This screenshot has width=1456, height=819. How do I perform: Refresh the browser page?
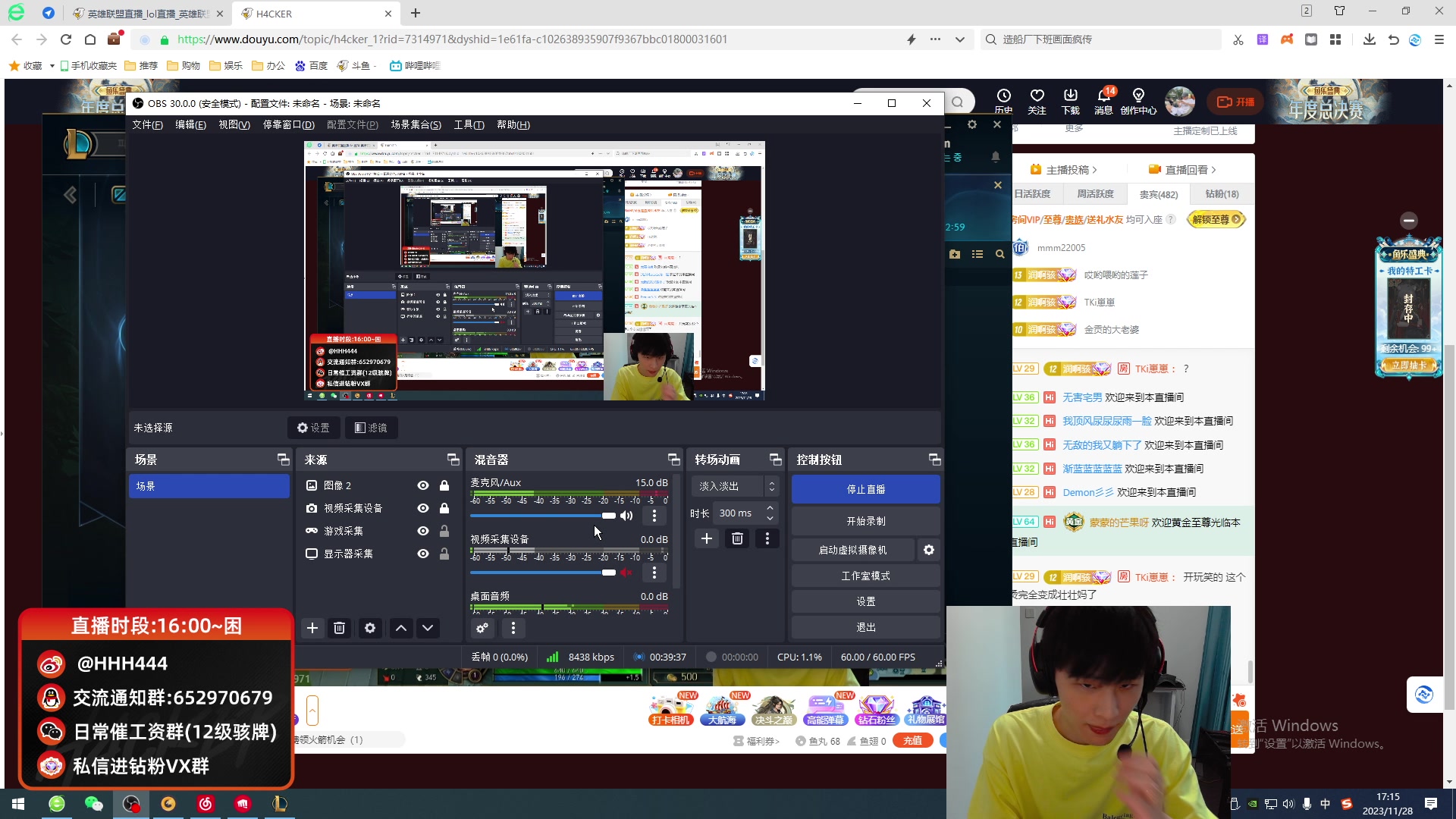(x=66, y=39)
